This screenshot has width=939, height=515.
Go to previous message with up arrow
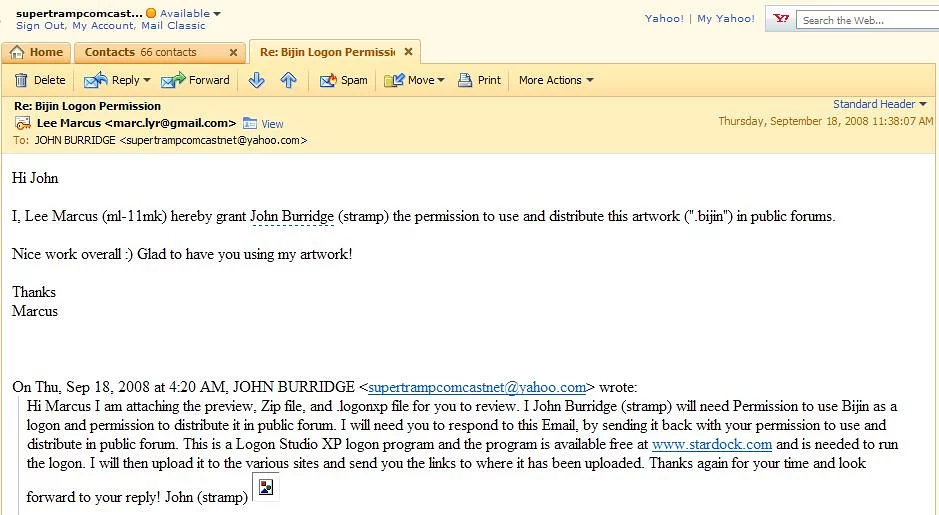click(289, 80)
